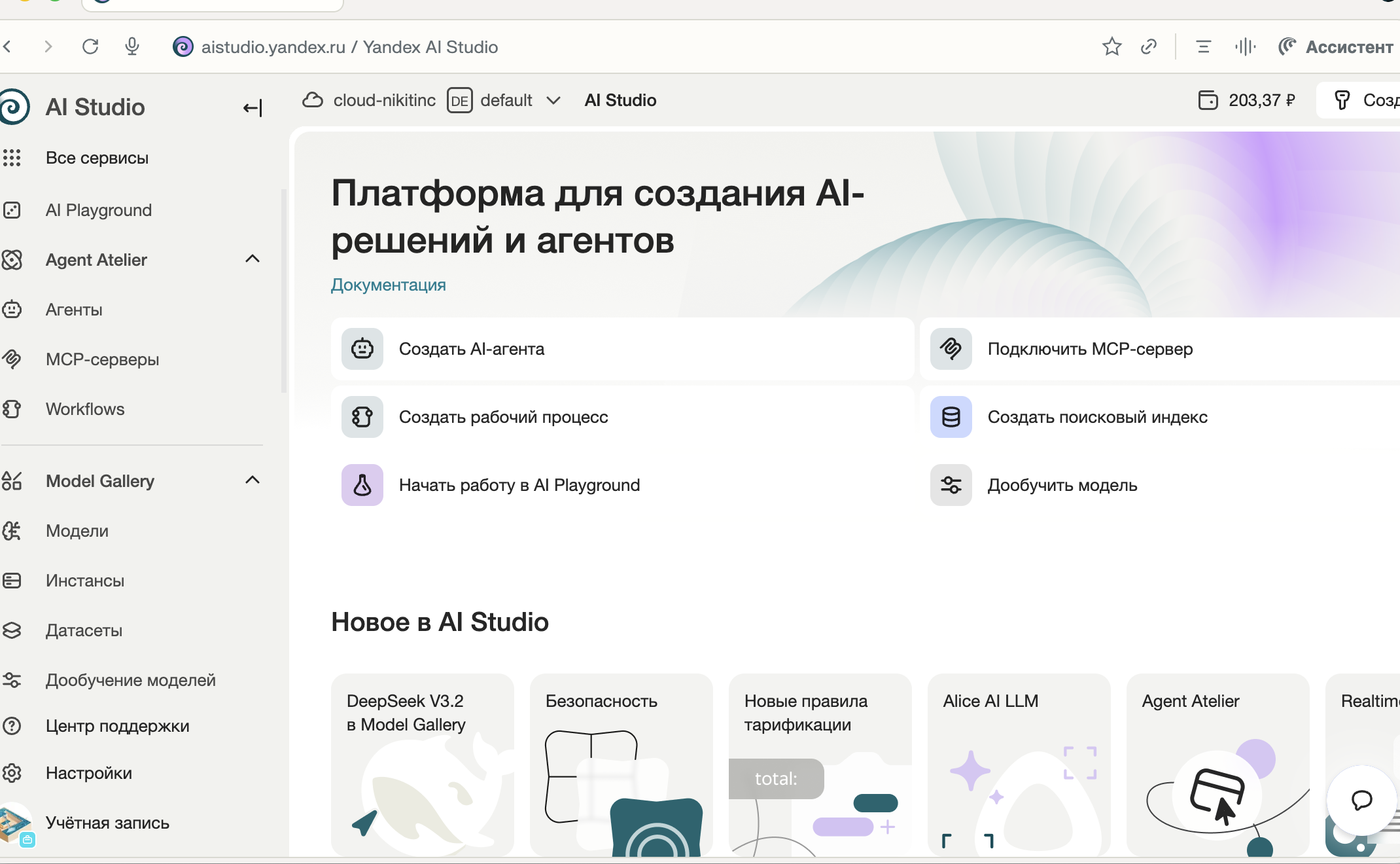Click the Агенты robot icon

pos(12,310)
